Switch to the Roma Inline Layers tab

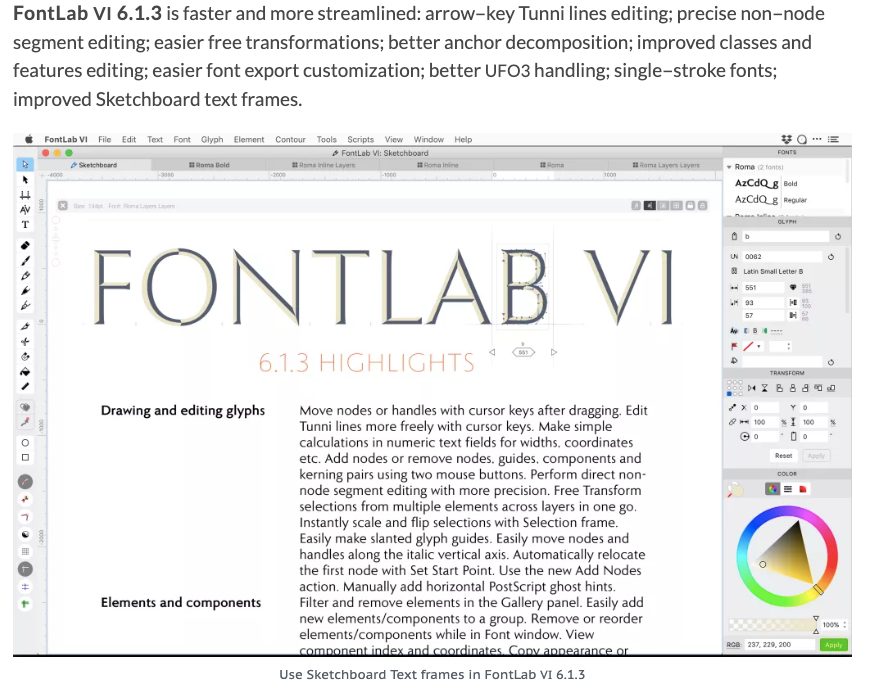point(323,165)
